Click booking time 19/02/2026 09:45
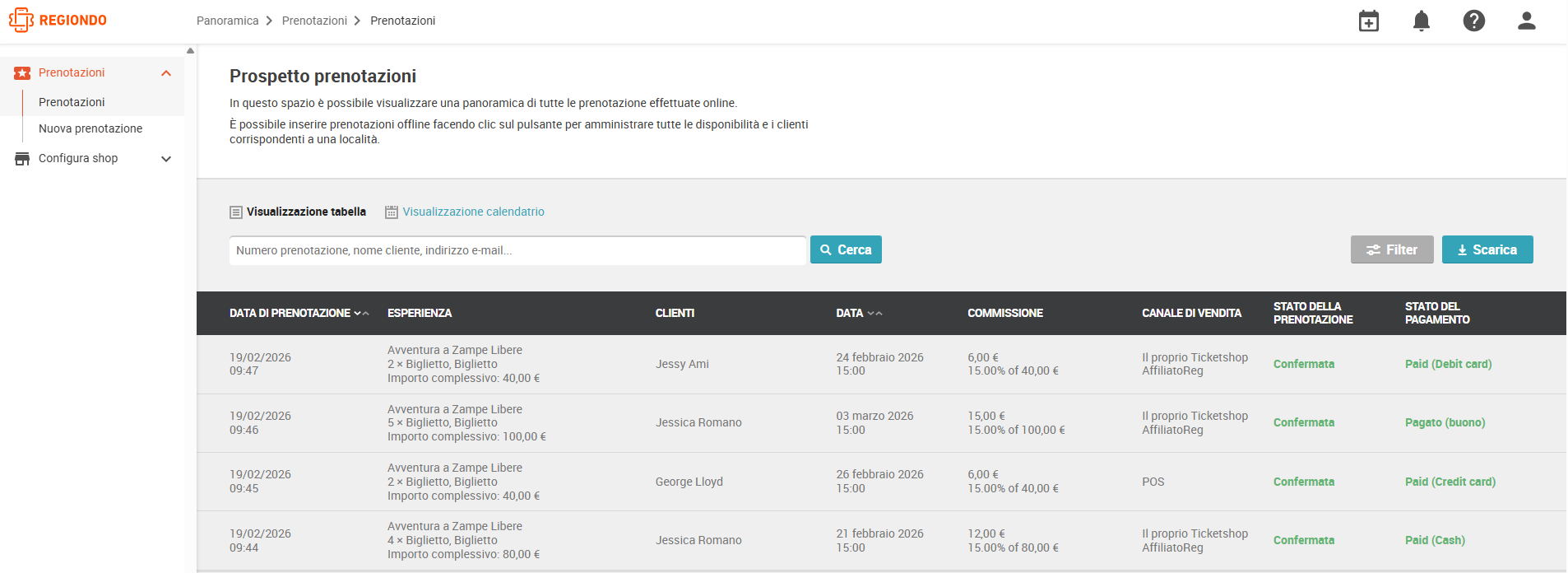The height and width of the screenshot is (573, 1568). pyautogui.click(x=260, y=482)
